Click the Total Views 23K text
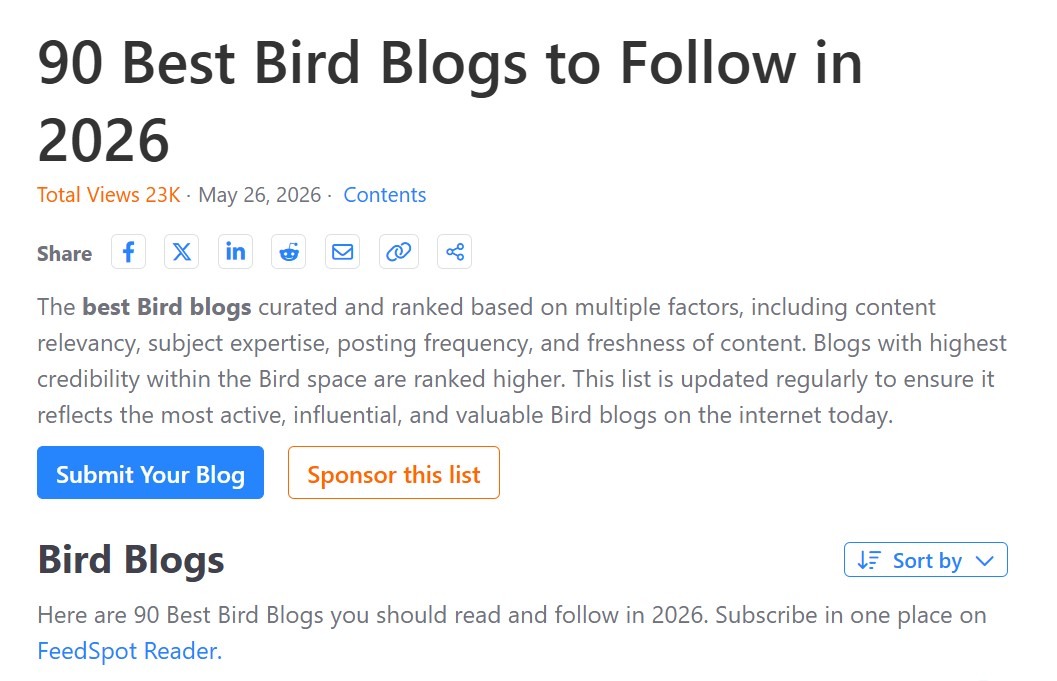Viewport: 1057px width, 681px height. click(x=109, y=195)
